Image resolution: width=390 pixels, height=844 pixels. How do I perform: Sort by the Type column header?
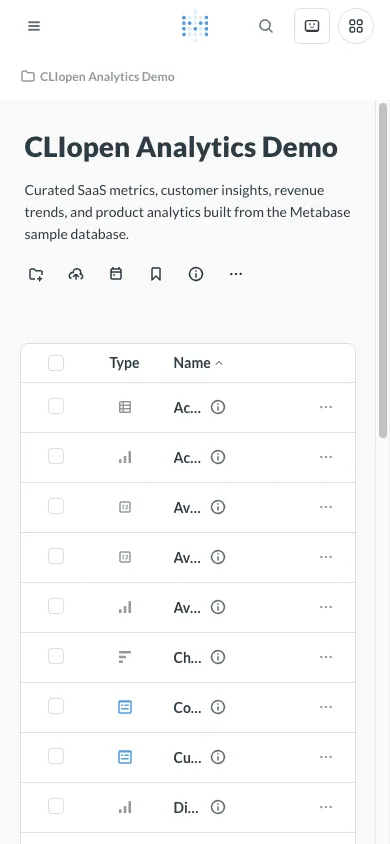124,363
